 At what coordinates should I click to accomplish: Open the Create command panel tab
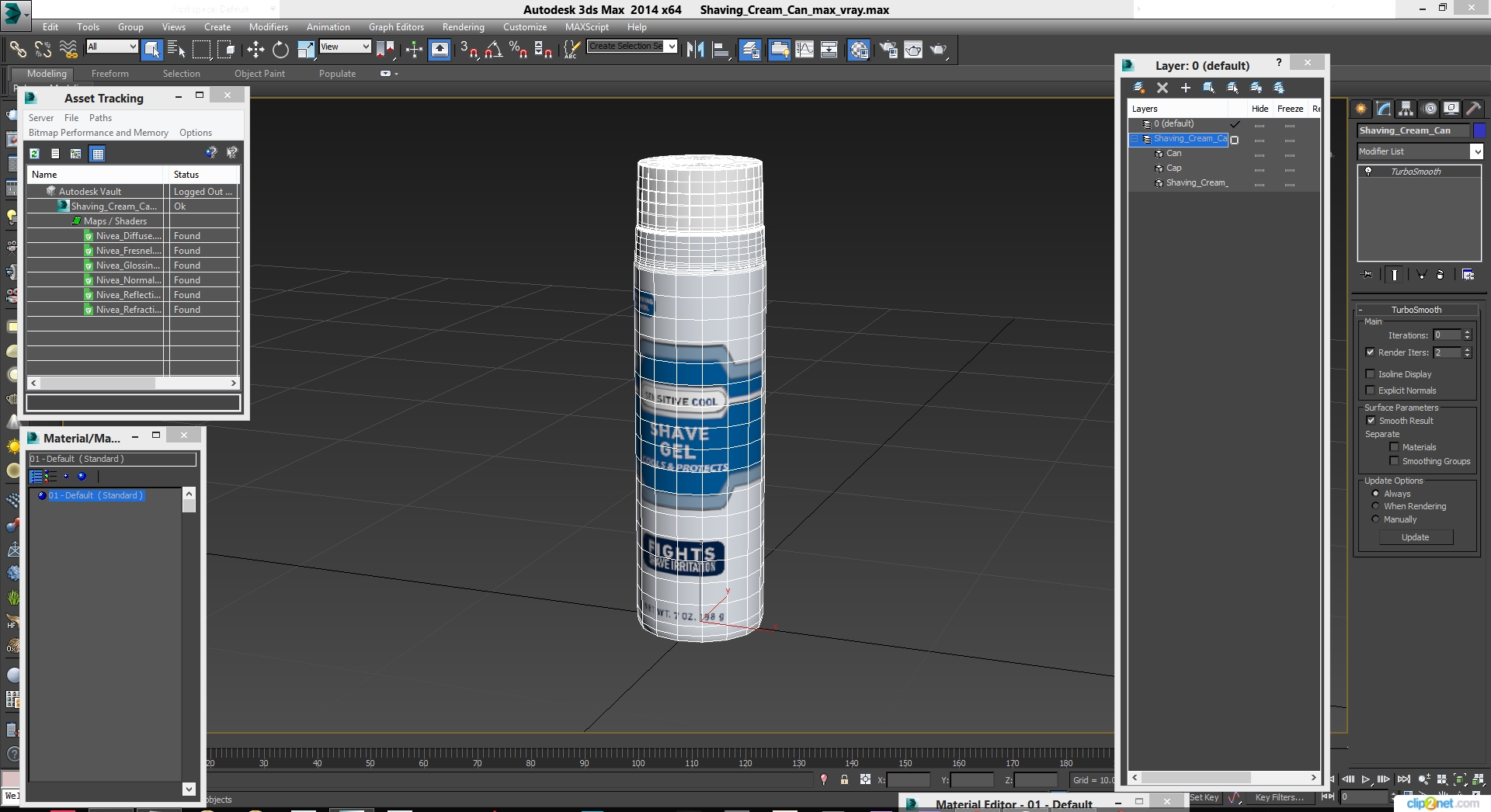tap(1361, 109)
